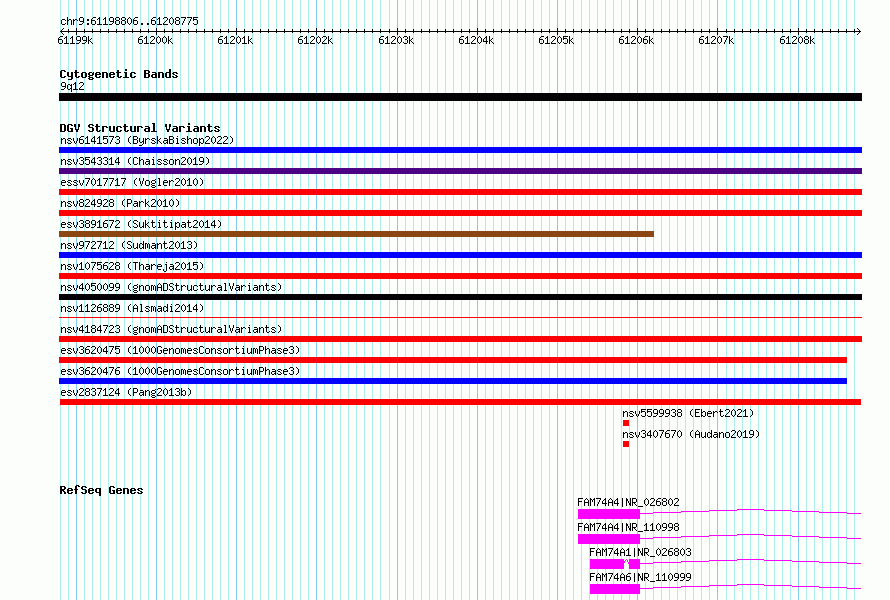Click the 61205k ruler tick label
Image resolution: width=890 pixels, height=600 pixels.
pos(556,40)
